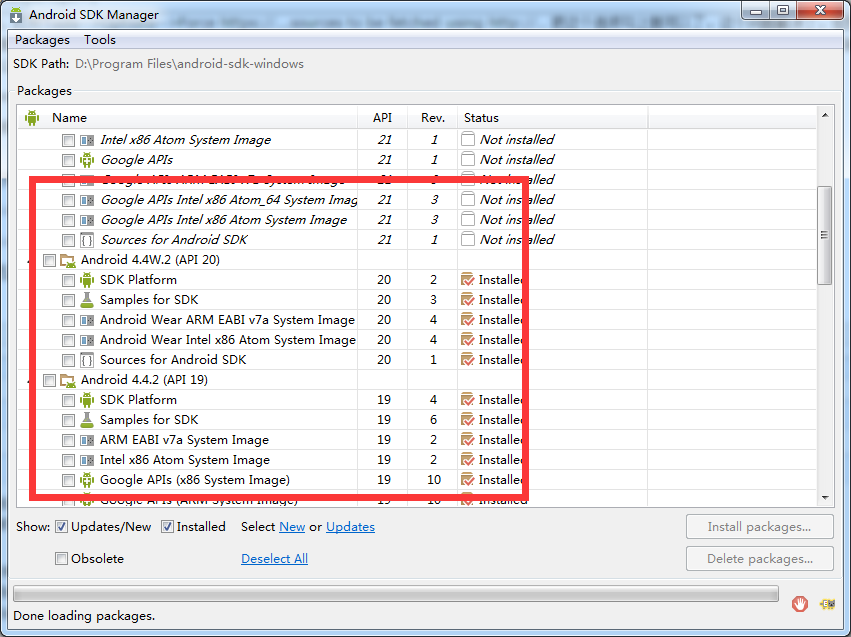Image resolution: width=851 pixels, height=637 pixels.
Task: Open the Packages menu
Action: (42, 40)
